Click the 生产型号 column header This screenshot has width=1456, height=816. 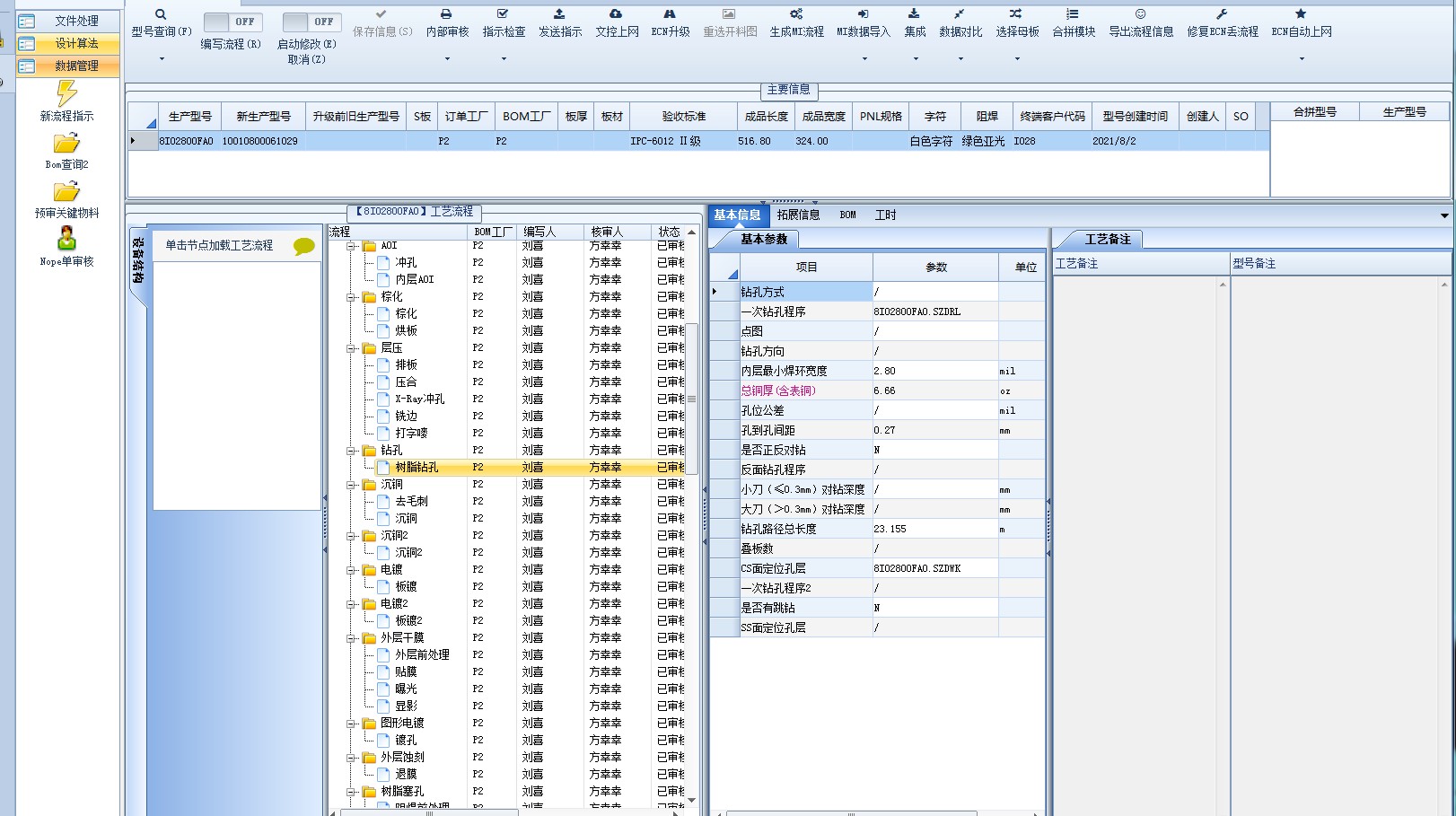[189, 117]
